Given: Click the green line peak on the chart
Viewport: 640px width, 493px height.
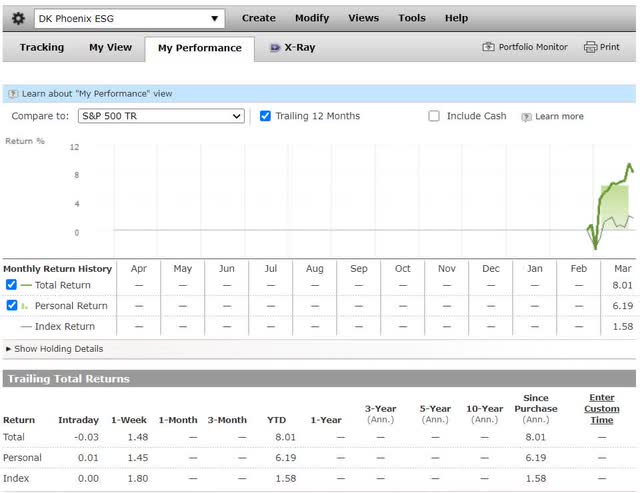Looking at the screenshot, I should click(x=629, y=164).
